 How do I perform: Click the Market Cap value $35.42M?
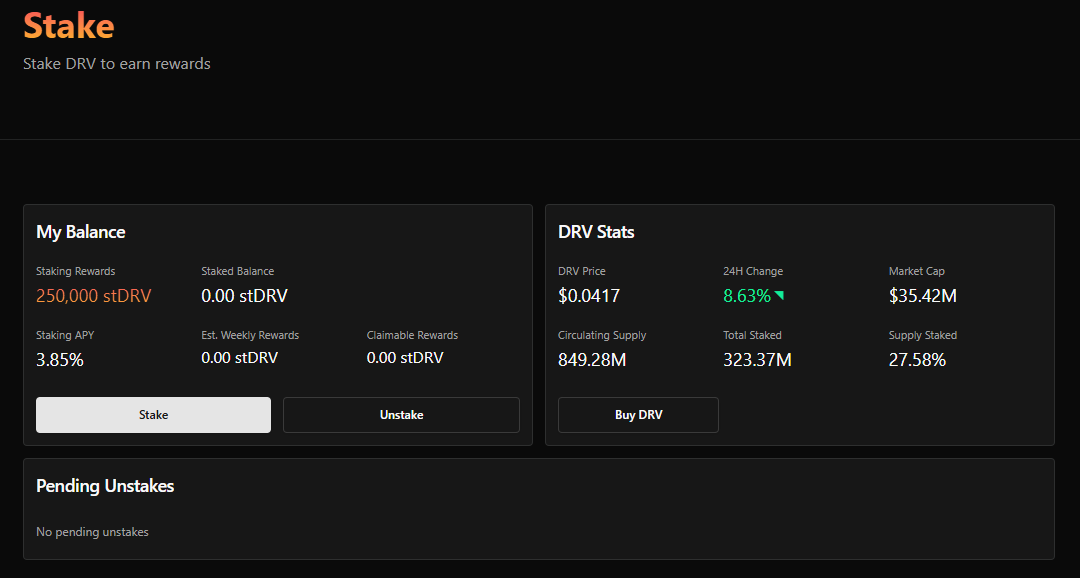tap(921, 296)
